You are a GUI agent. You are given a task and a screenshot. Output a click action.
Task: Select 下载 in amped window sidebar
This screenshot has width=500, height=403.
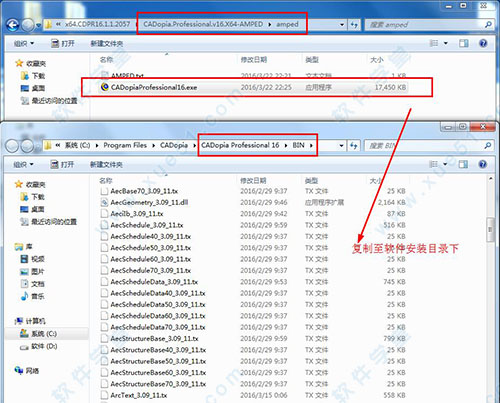click(33, 76)
